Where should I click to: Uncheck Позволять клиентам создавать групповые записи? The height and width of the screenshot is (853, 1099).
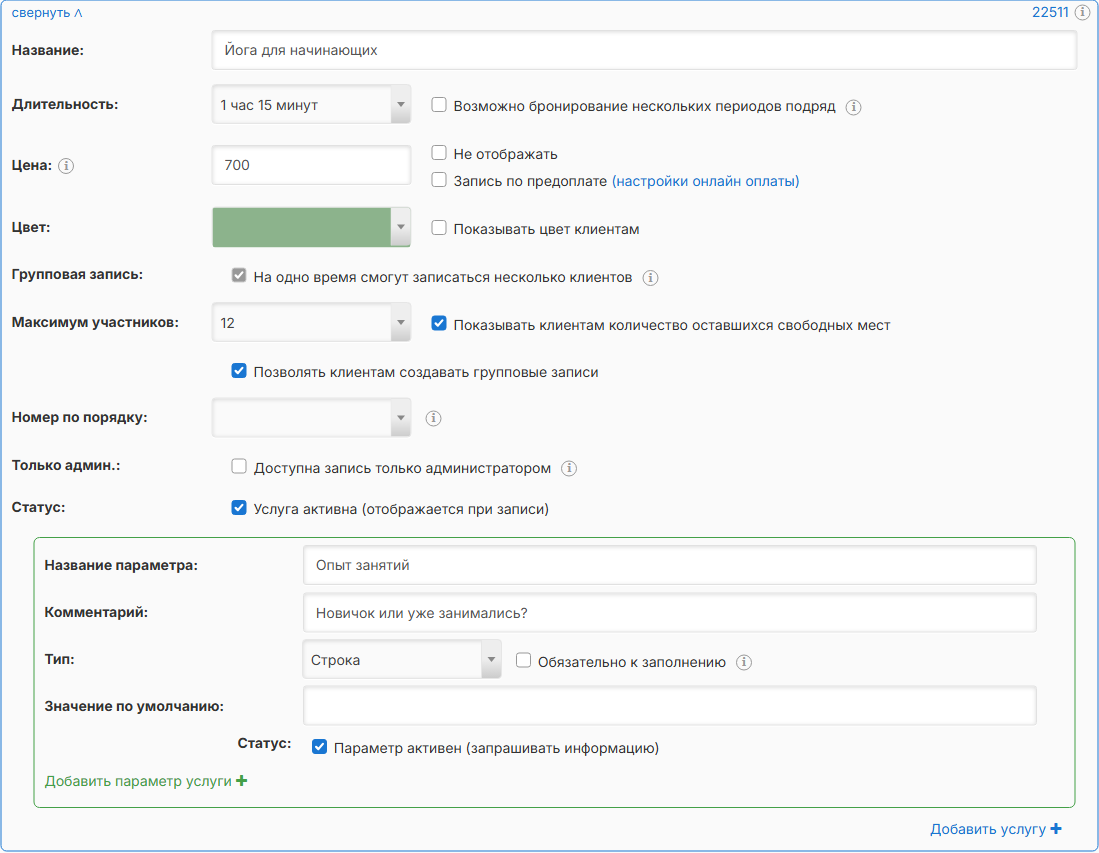[239, 371]
